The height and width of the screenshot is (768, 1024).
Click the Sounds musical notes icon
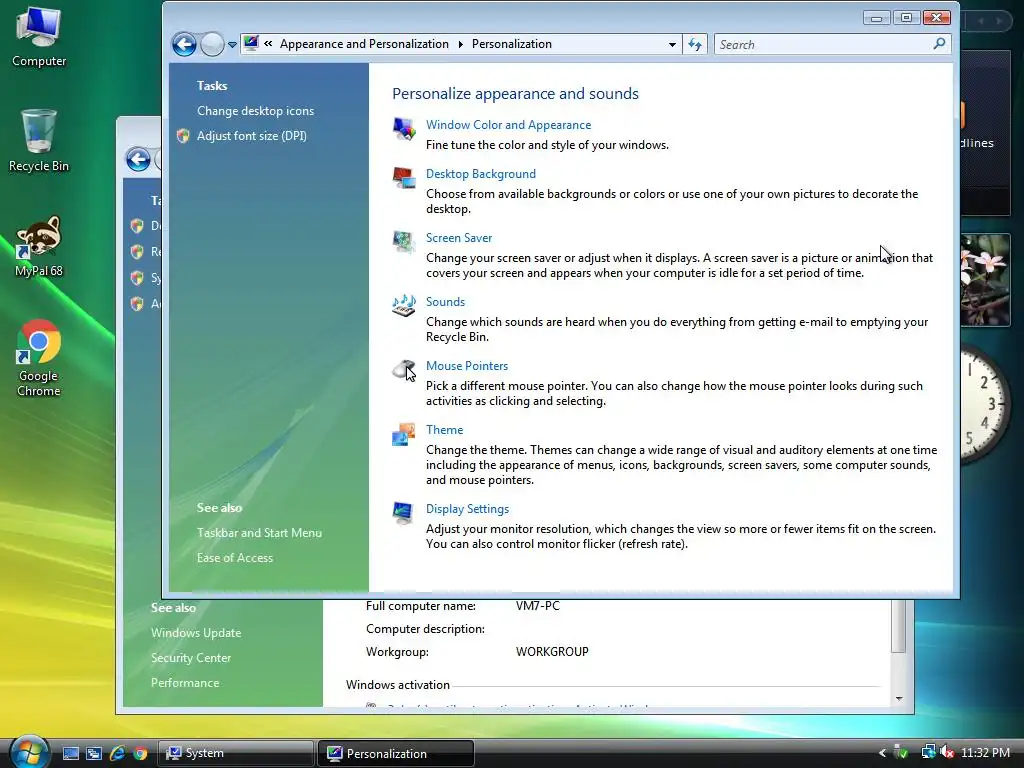(404, 305)
